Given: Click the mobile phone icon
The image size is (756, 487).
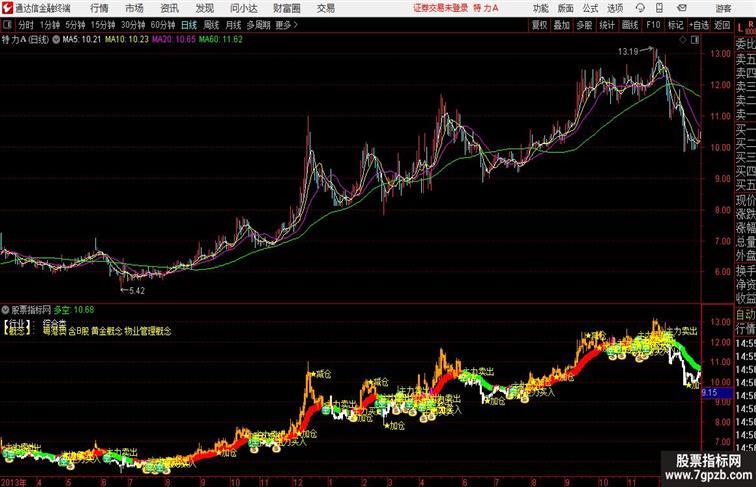Looking at the screenshot, I should (659, 8).
